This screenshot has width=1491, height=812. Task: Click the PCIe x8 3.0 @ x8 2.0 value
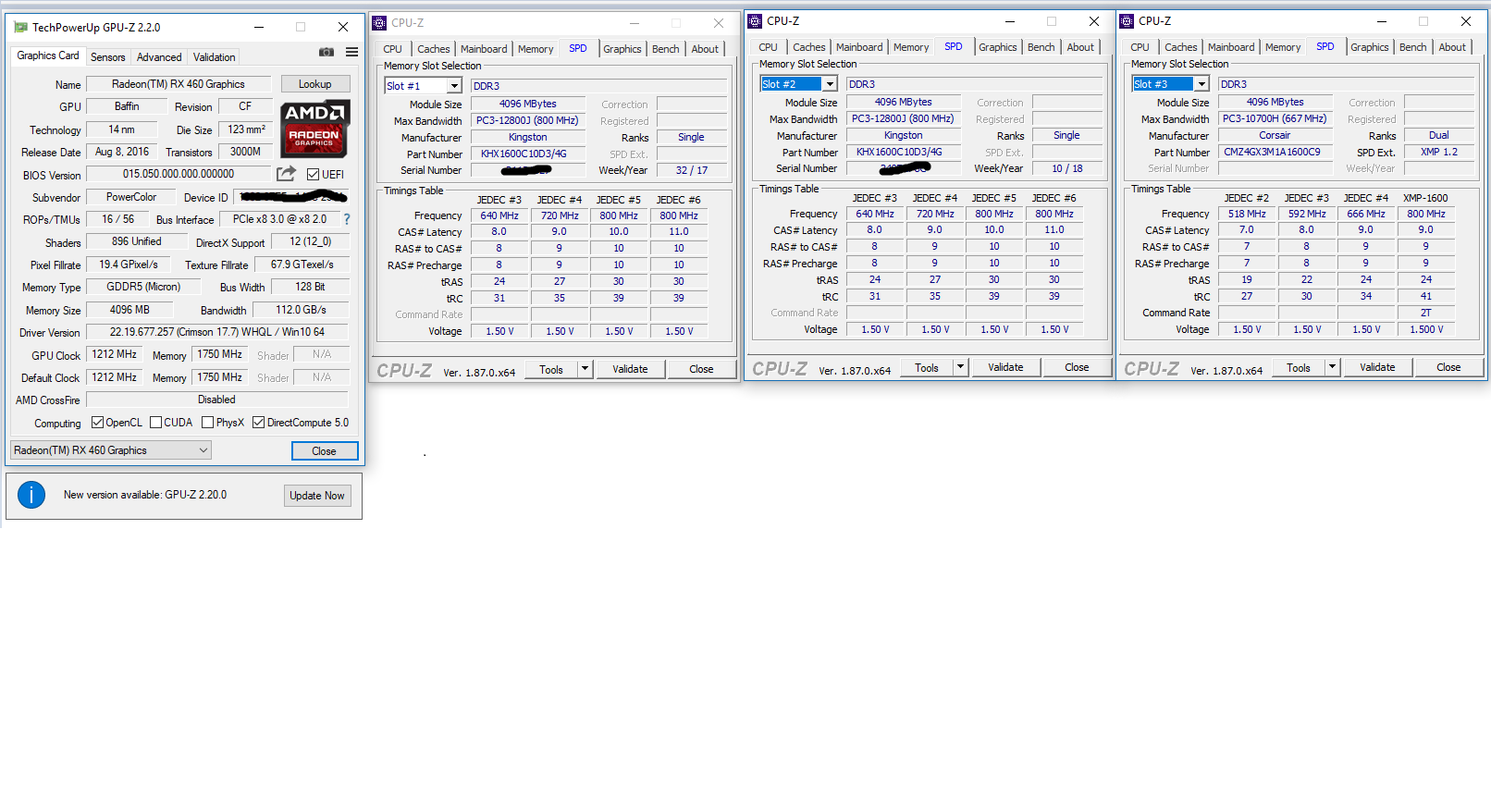coord(279,219)
